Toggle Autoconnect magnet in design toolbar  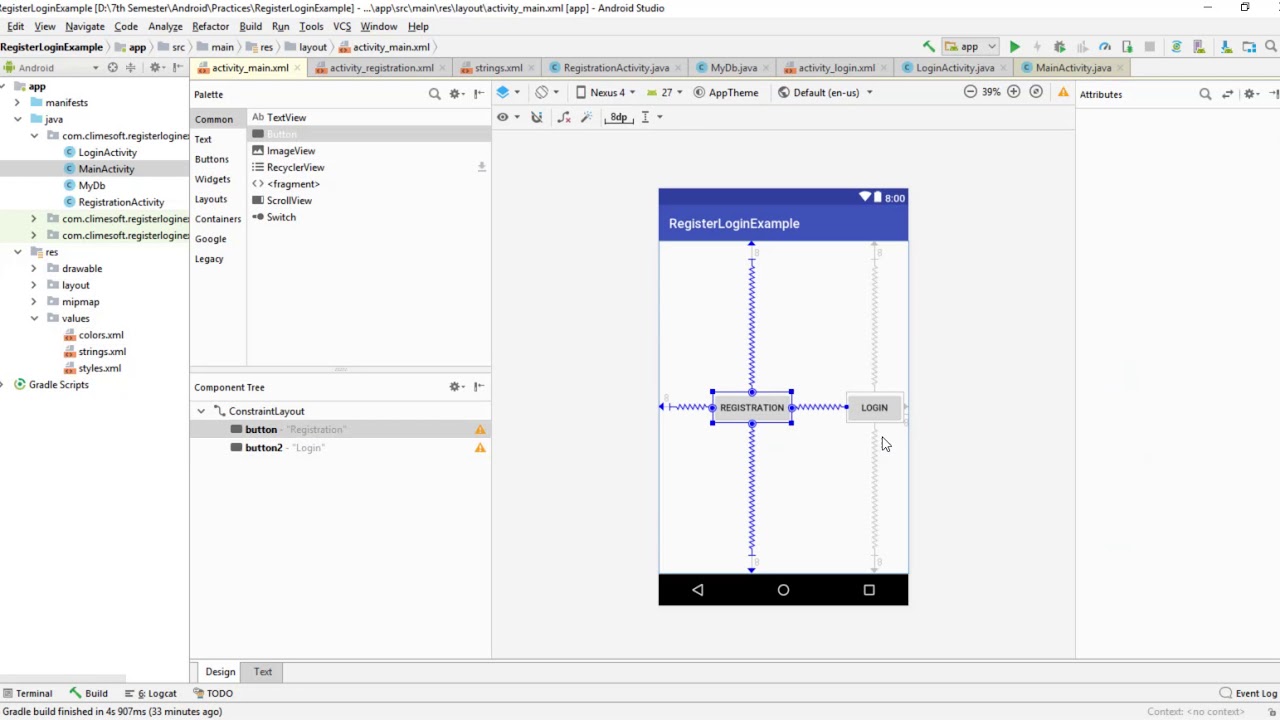tap(537, 117)
